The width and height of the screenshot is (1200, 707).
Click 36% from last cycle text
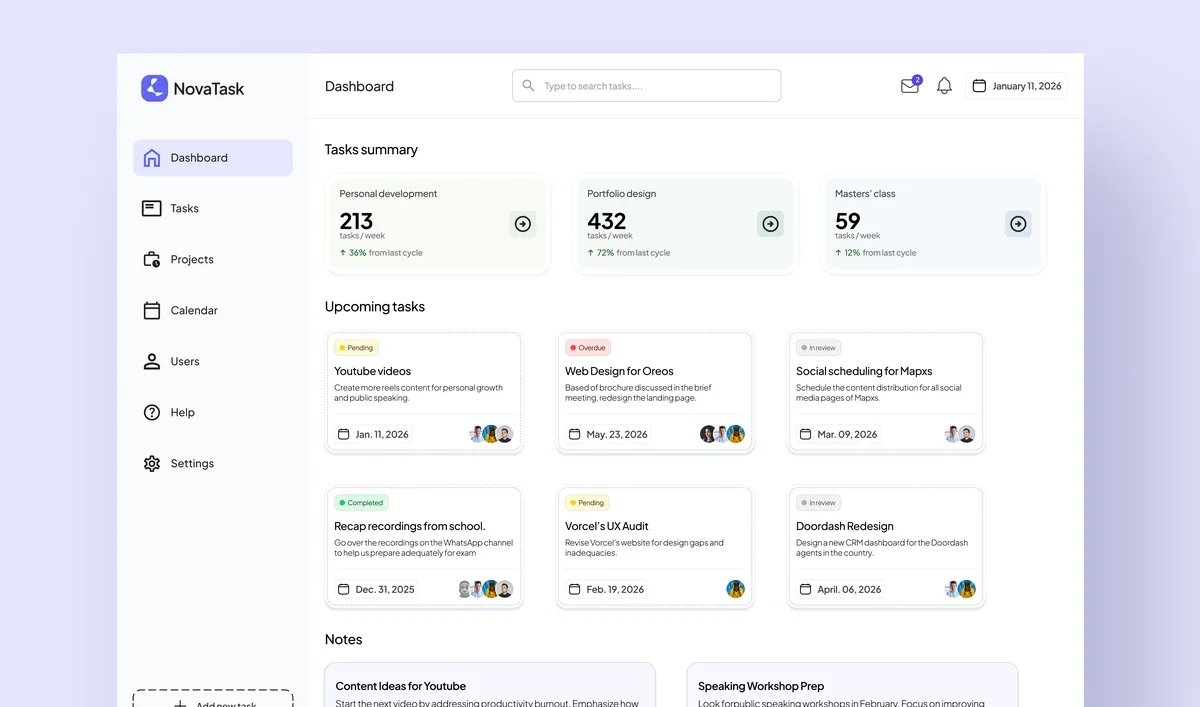click(381, 253)
